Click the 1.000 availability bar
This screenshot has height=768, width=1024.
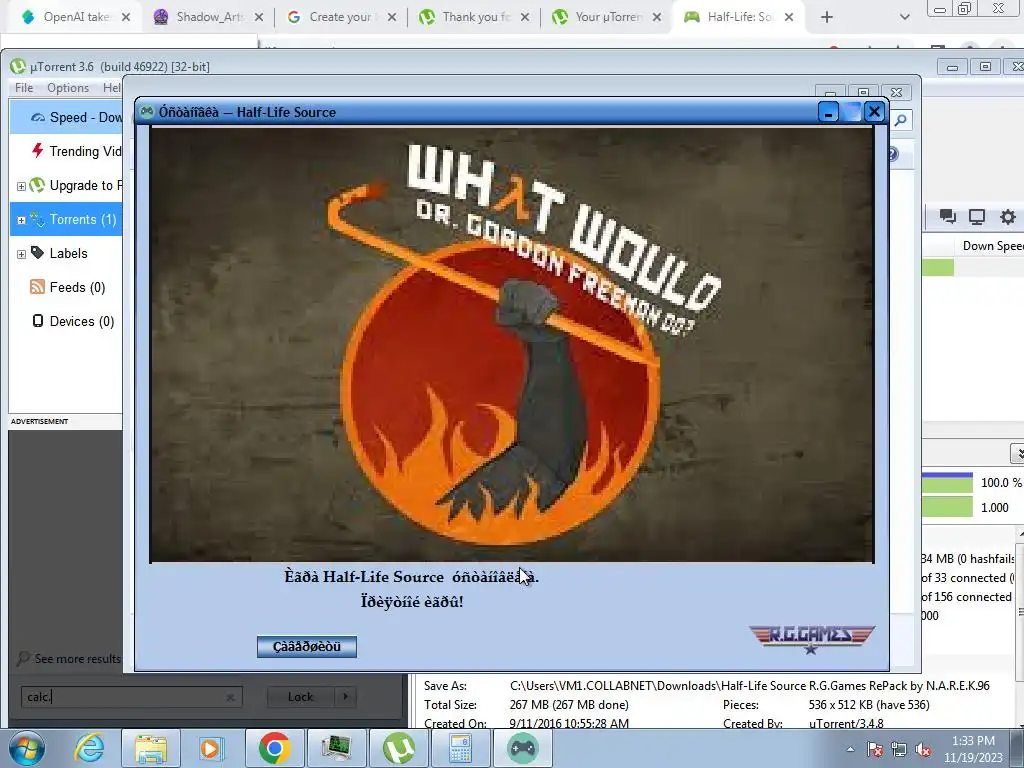click(947, 507)
